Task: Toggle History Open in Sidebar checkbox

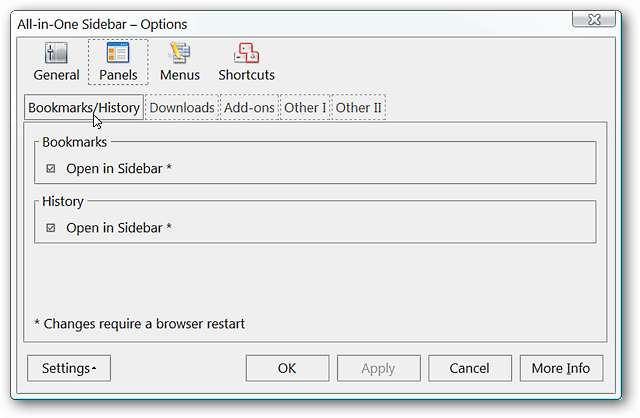Action: pos(51,228)
